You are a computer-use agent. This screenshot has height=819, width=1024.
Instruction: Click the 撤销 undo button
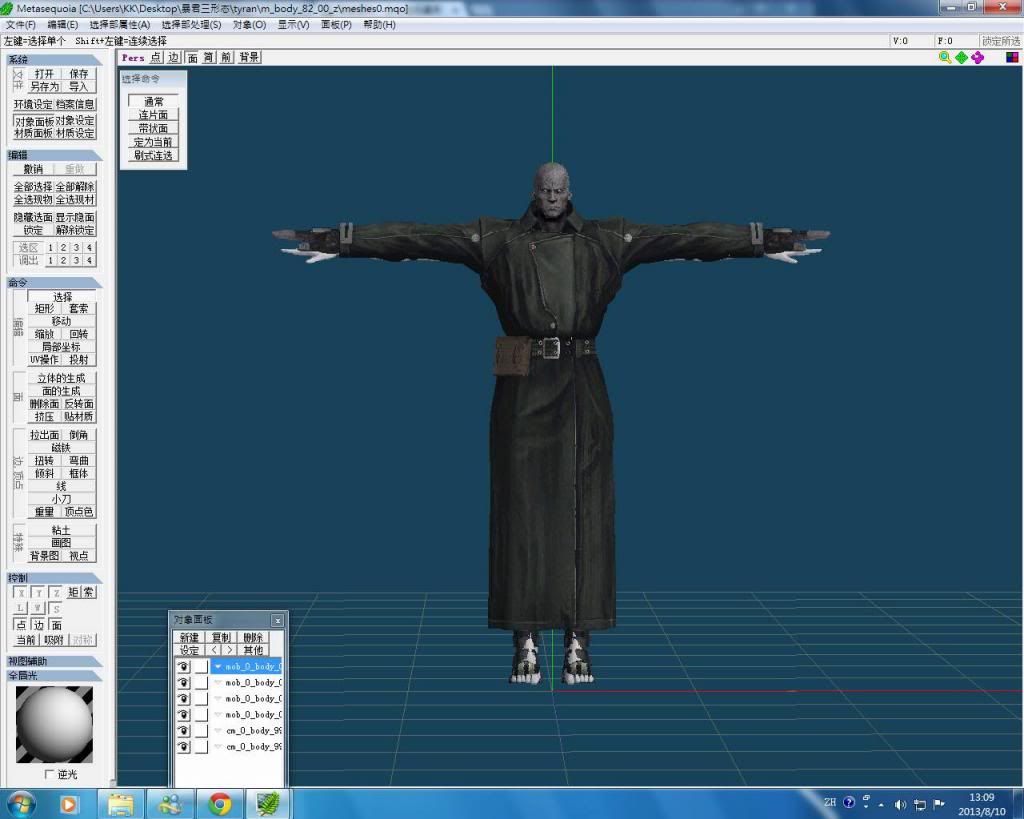pyautogui.click(x=33, y=169)
